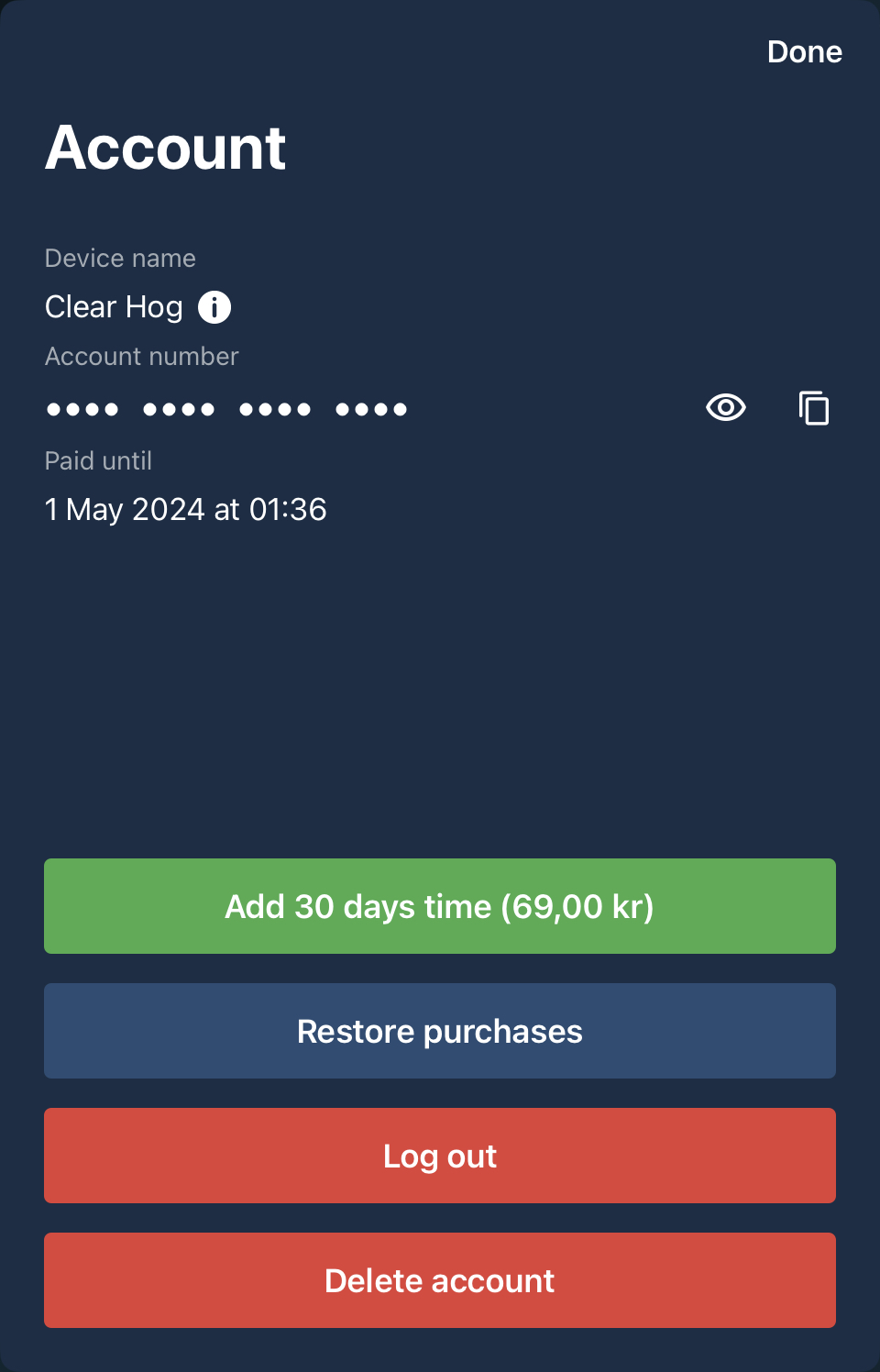This screenshot has height=1372, width=880.
Task: Select the Clear Hog device name text
Action: point(114,307)
